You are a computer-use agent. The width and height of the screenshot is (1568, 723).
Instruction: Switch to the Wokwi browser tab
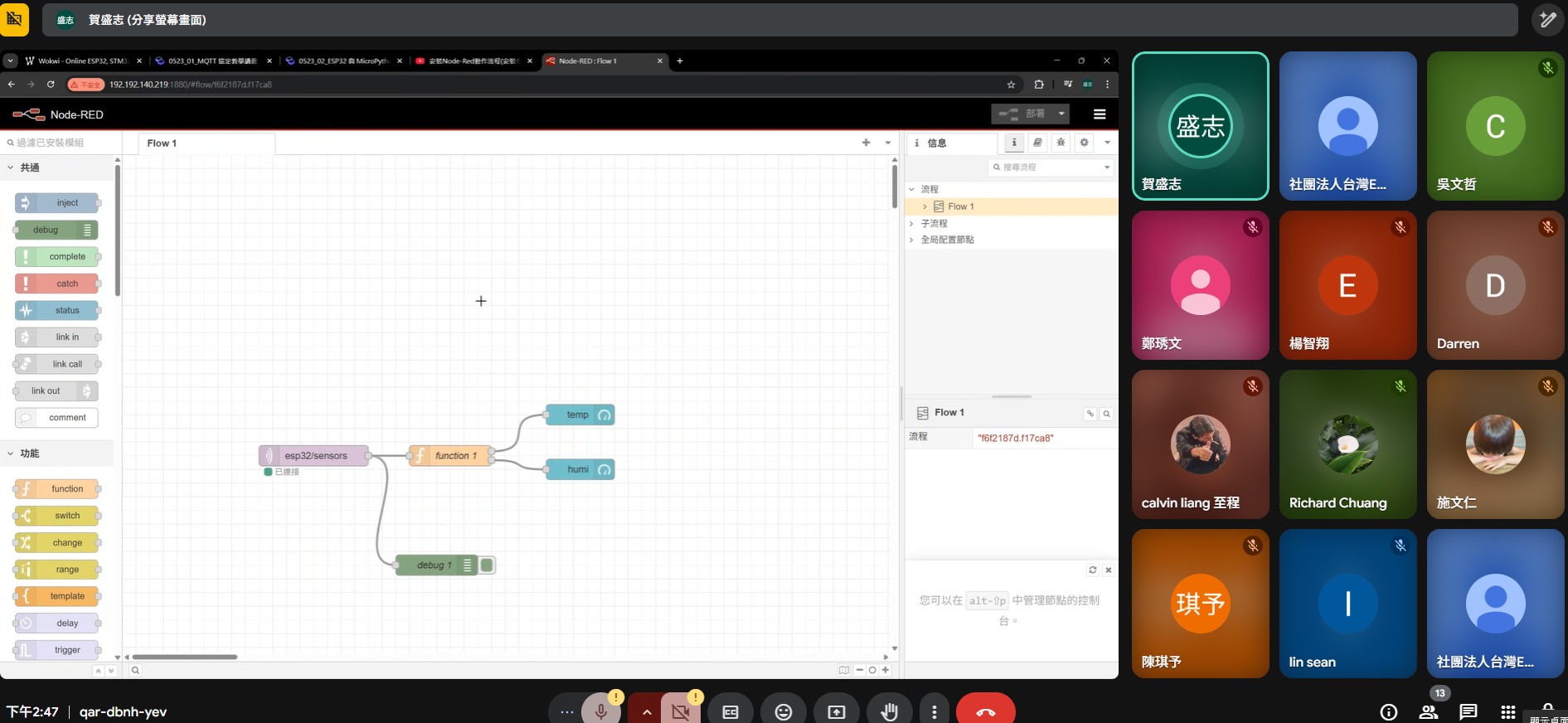tap(83, 61)
